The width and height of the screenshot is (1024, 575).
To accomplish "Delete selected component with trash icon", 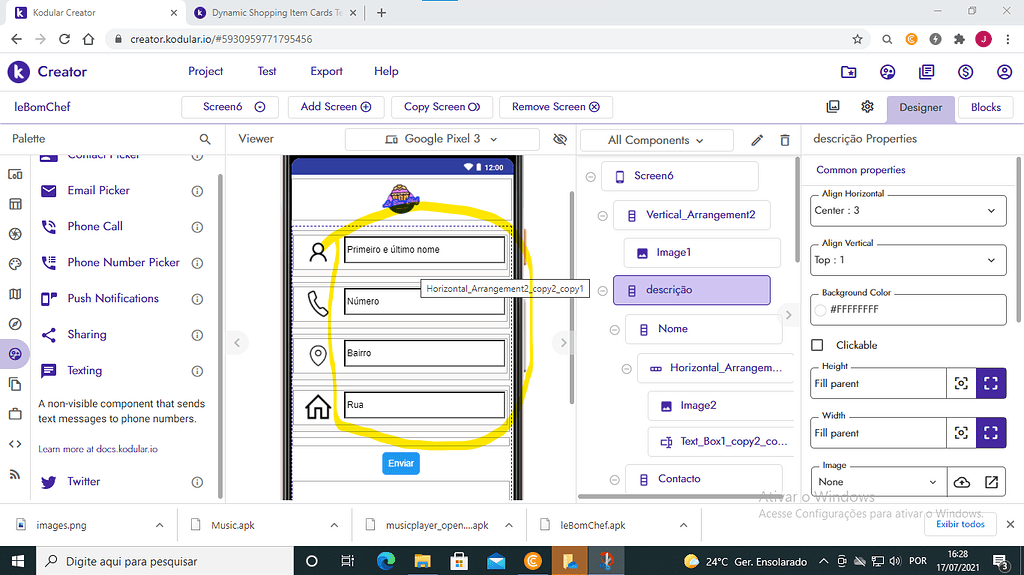I will (785, 140).
